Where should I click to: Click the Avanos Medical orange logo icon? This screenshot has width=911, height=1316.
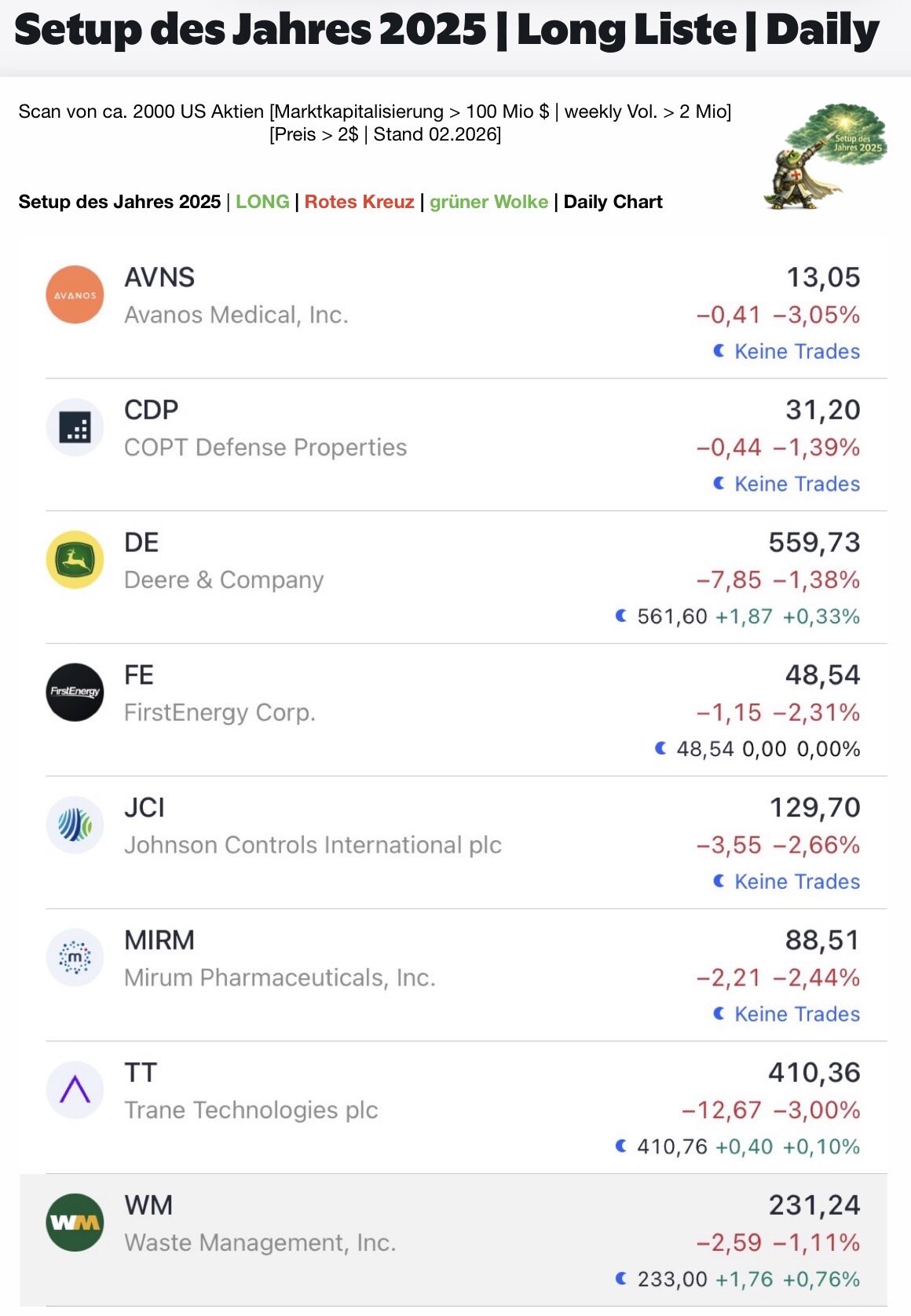click(75, 295)
